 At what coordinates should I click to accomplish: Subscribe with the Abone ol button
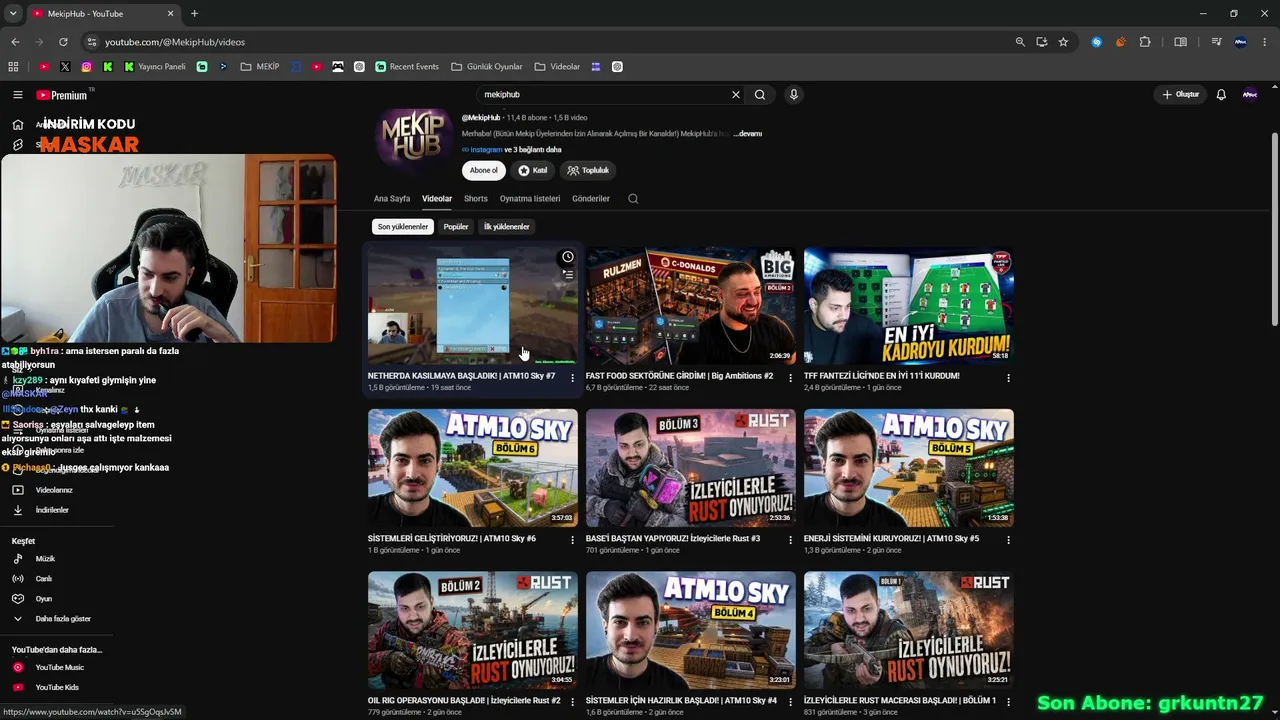coord(484,171)
